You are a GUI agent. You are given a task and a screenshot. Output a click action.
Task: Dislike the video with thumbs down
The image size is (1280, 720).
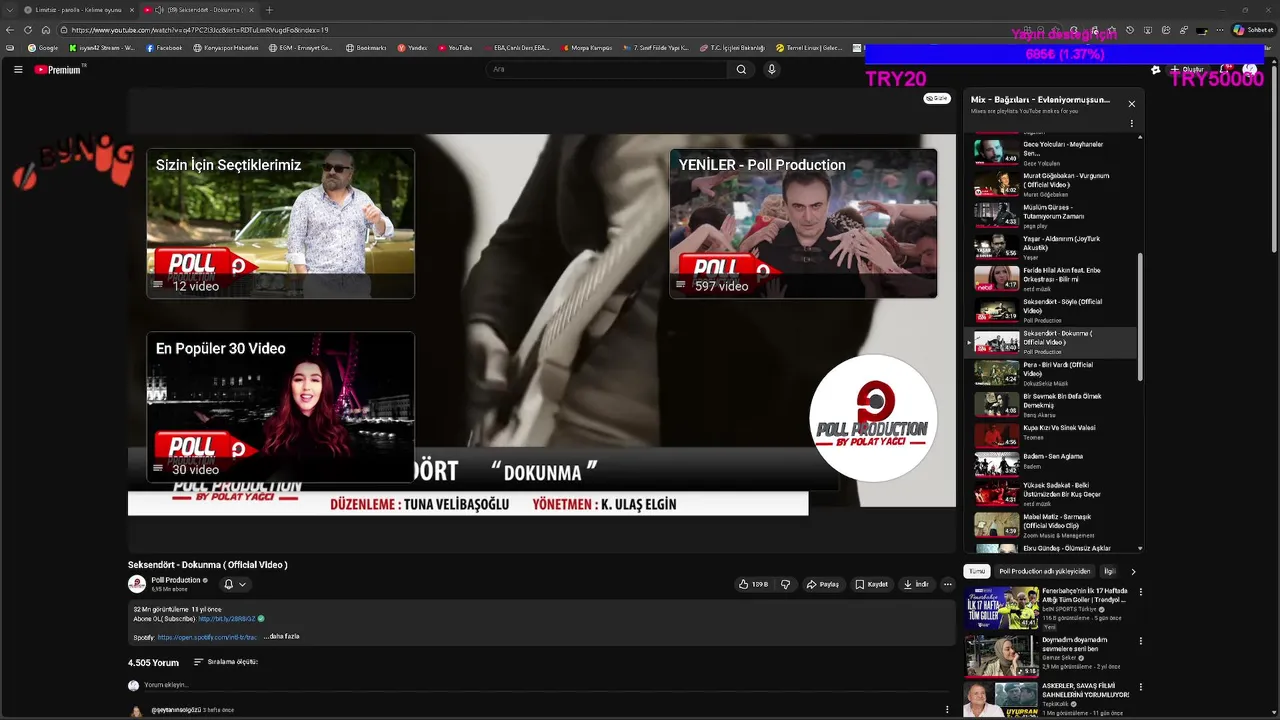click(x=786, y=584)
